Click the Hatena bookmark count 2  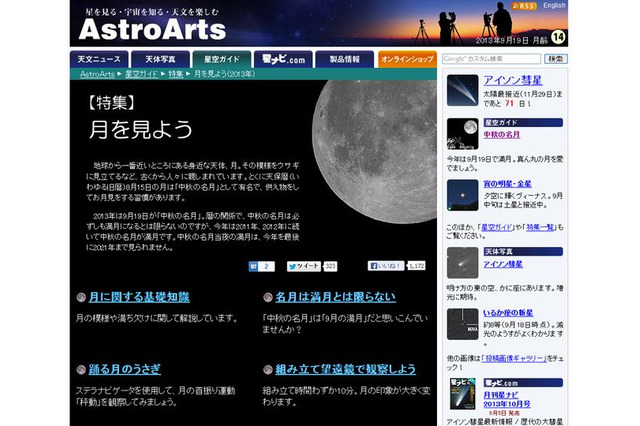coord(266,266)
